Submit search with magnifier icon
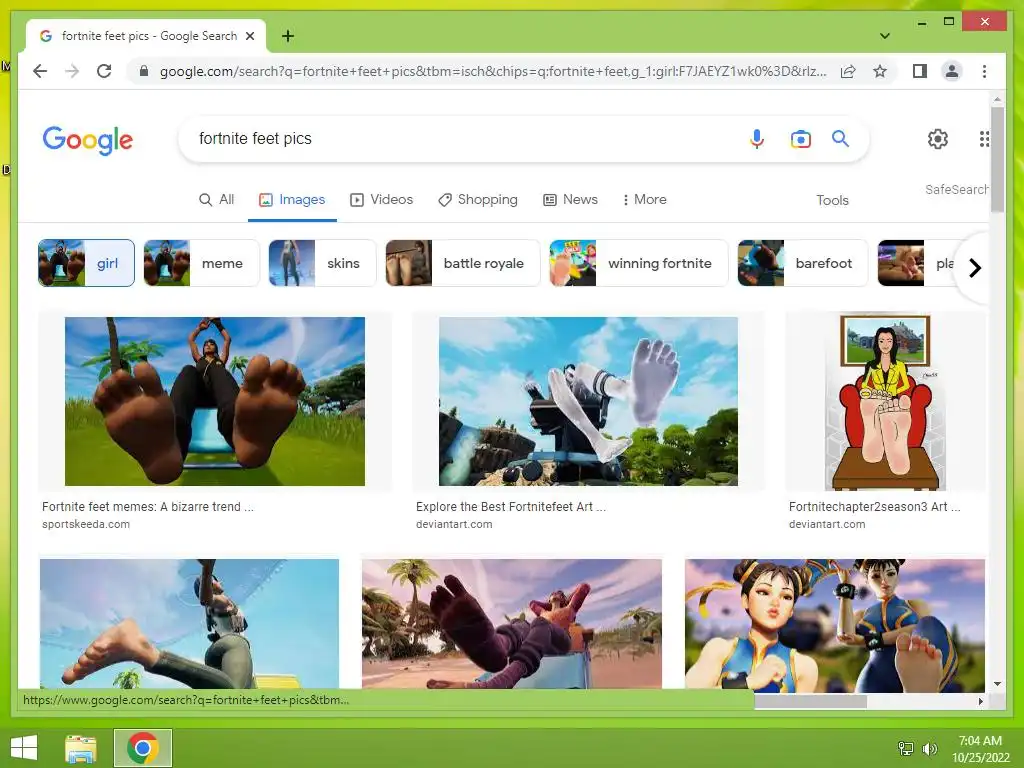This screenshot has height=768, width=1024. point(840,138)
